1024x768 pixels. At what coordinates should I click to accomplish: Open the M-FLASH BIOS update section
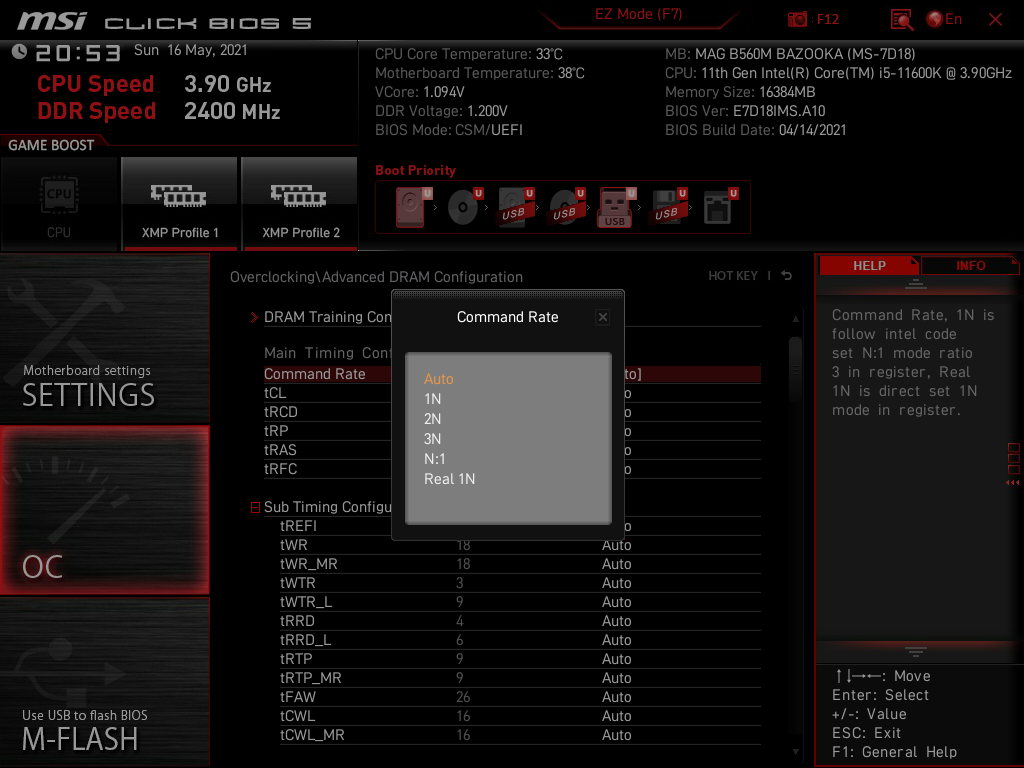(x=104, y=682)
